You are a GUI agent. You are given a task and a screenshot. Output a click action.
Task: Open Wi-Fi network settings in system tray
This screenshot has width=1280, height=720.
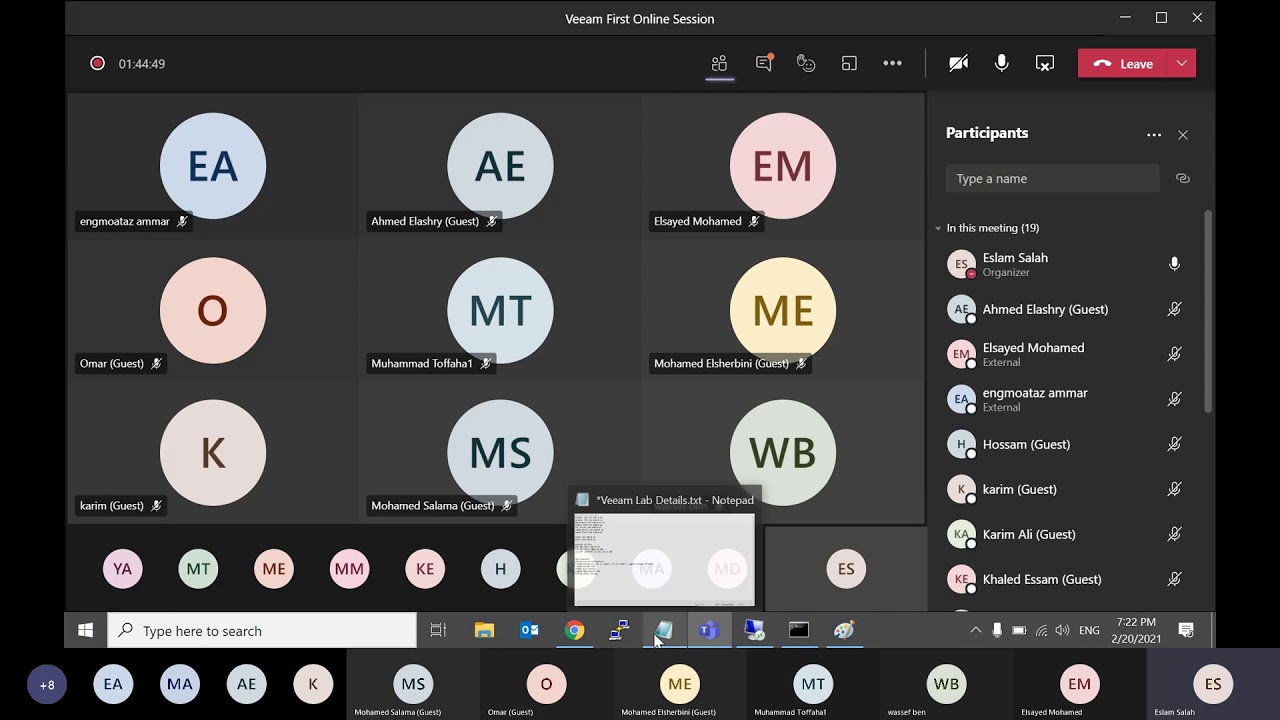click(x=1041, y=630)
